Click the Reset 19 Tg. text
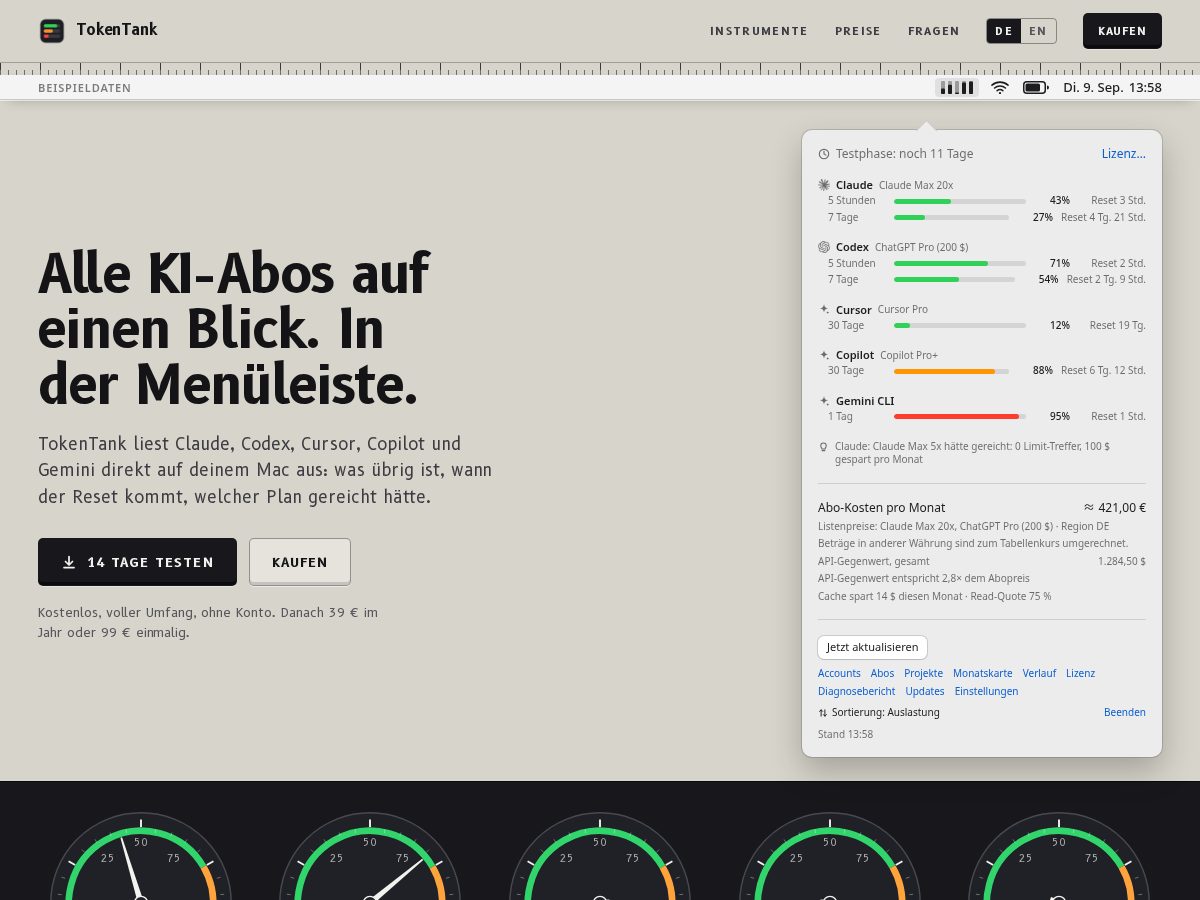This screenshot has height=900, width=1200. tap(1118, 325)
